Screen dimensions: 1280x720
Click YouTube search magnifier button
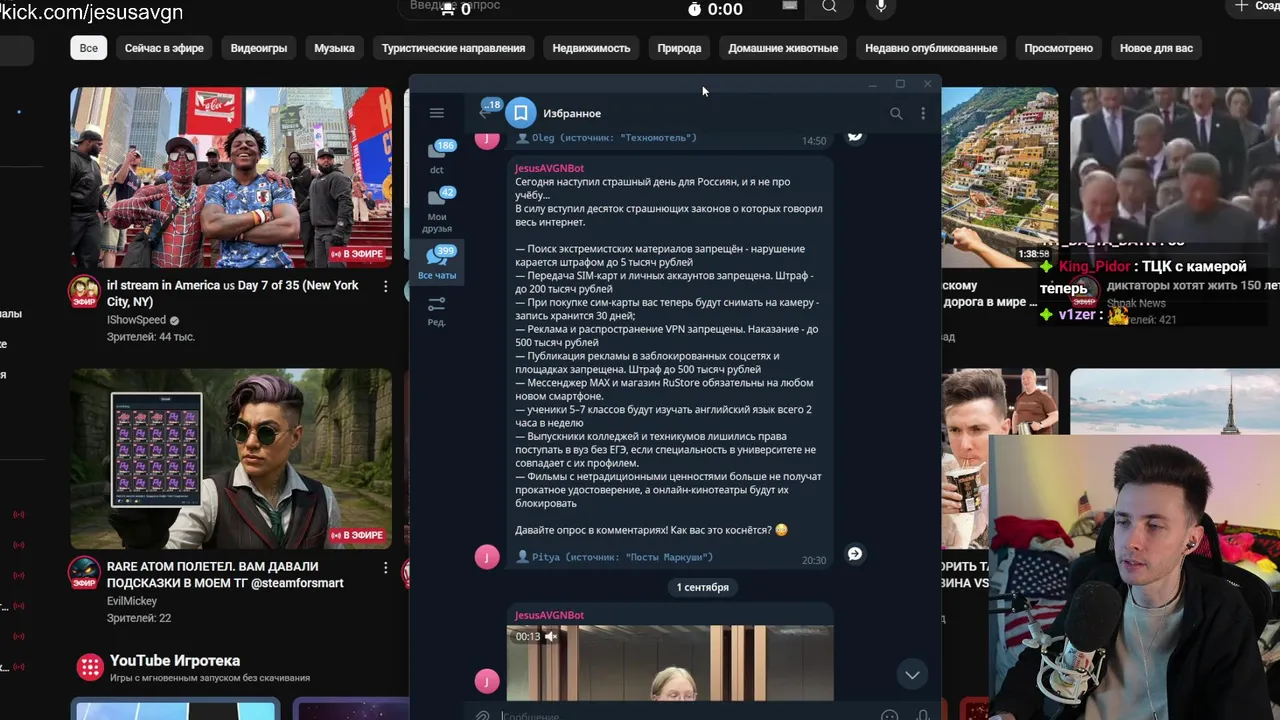click(829, 7)
